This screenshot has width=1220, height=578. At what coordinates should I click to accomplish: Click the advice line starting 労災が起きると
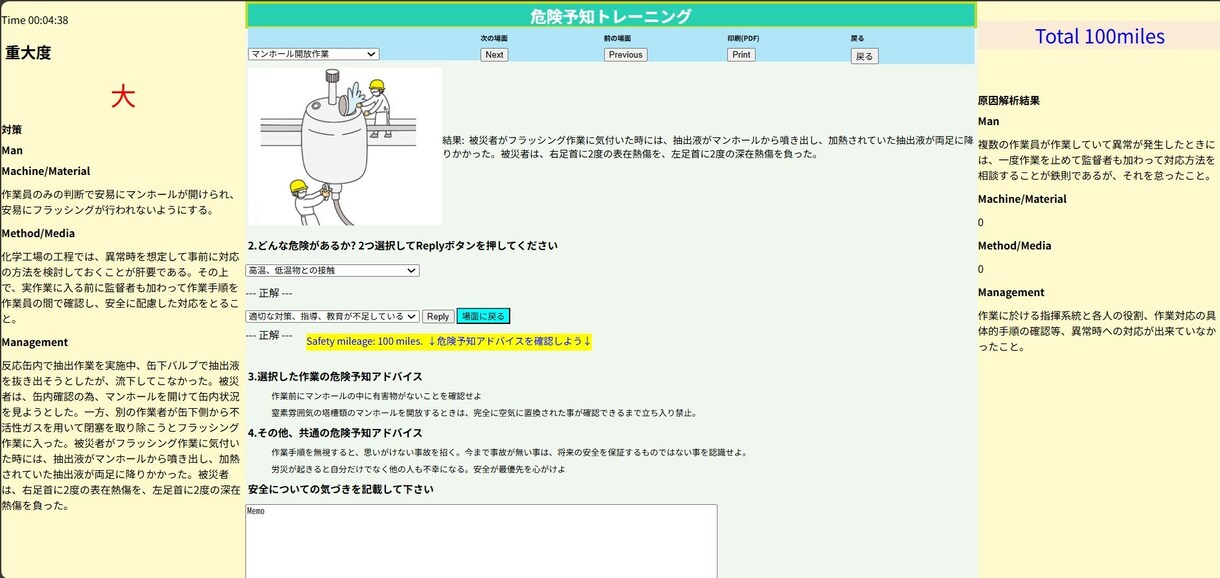(418, 468)
